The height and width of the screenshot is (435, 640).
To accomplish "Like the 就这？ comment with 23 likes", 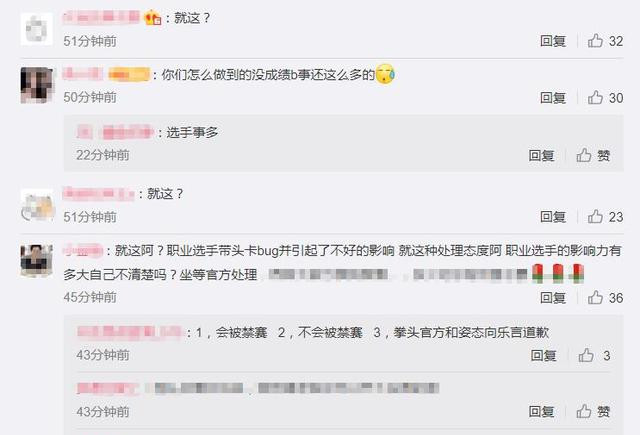I will (x=605, y=217).
